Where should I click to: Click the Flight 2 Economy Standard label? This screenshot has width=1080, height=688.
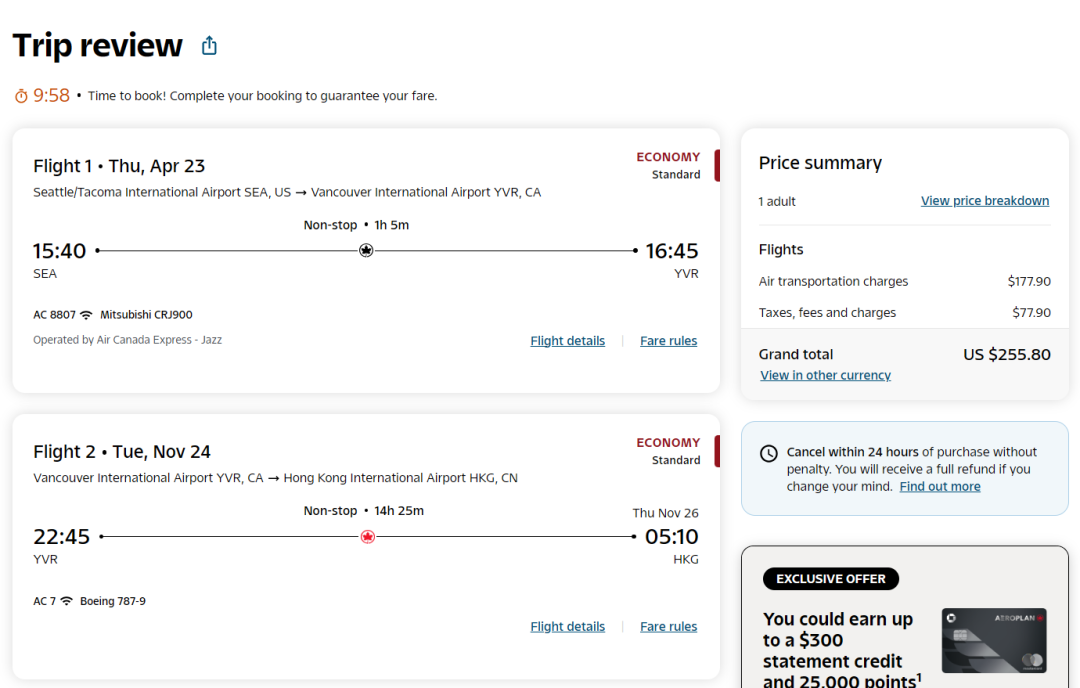tap(668, 451)
